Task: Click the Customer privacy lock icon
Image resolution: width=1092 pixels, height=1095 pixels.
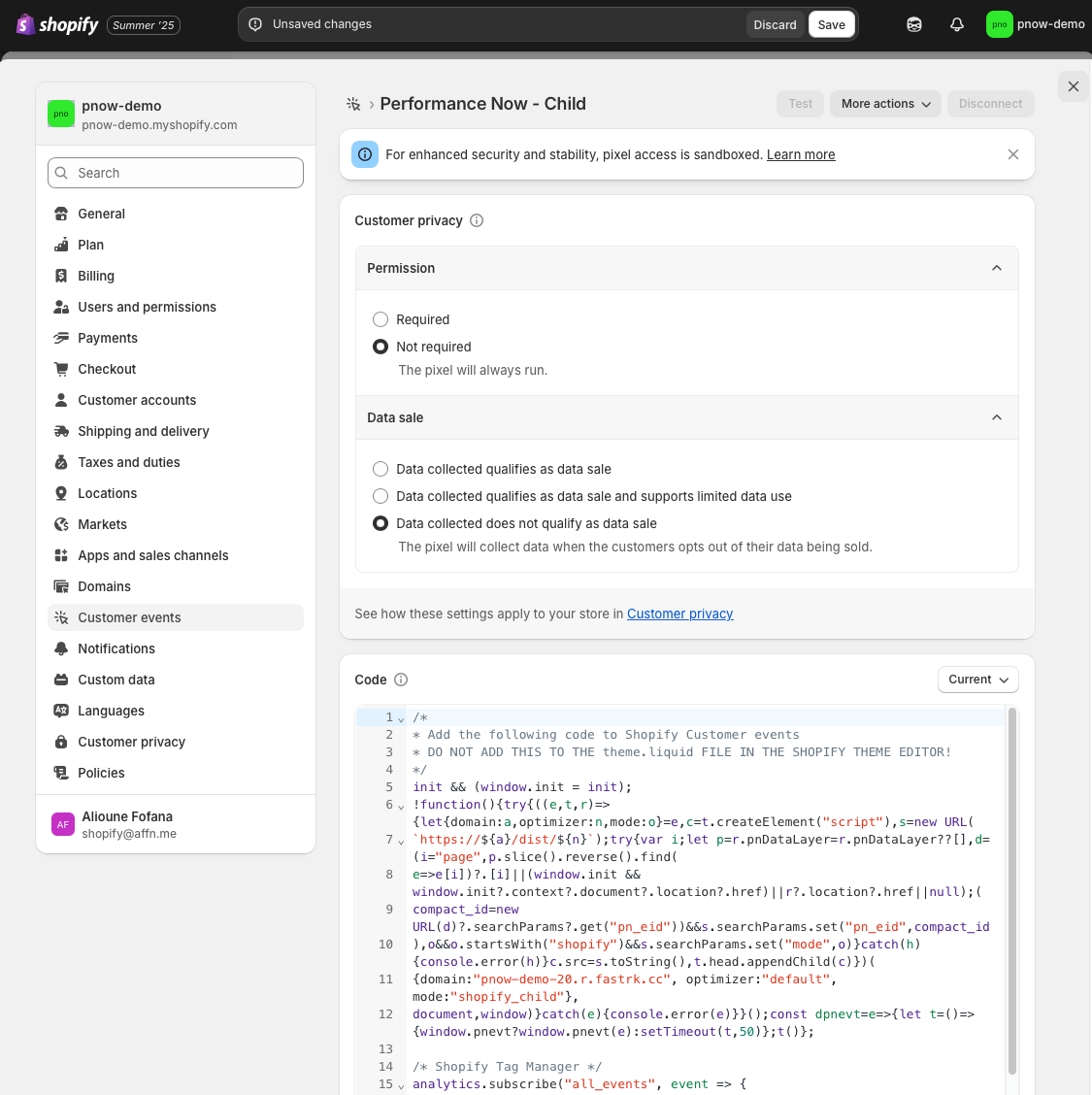Action: (x=61, y=743)
